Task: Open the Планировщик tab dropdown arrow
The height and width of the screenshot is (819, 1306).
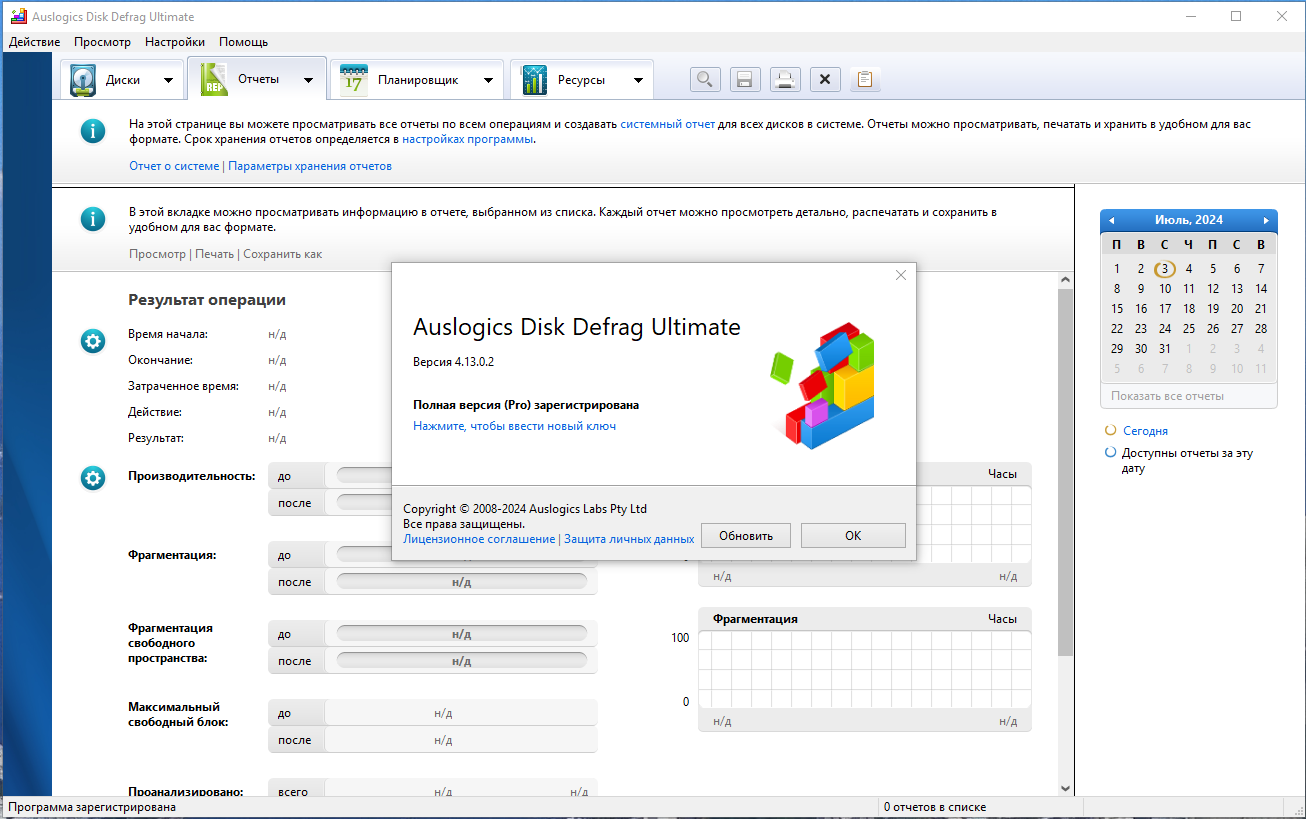Action: (488, 80)
